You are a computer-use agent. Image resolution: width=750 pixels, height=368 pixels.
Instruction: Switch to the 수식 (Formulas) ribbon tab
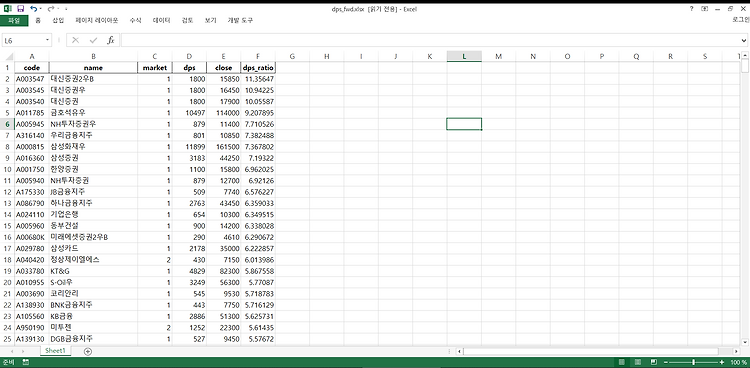[135, 21]
